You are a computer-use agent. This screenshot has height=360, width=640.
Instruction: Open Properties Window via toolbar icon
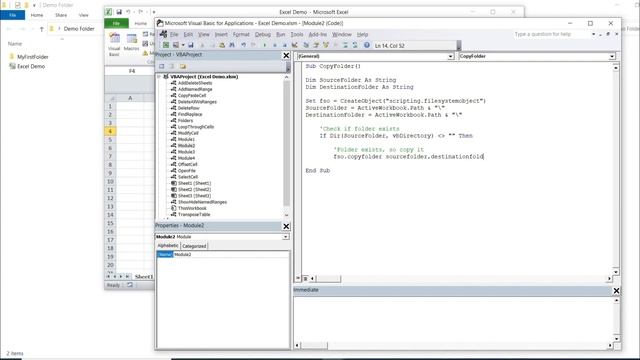coord(316,45)
